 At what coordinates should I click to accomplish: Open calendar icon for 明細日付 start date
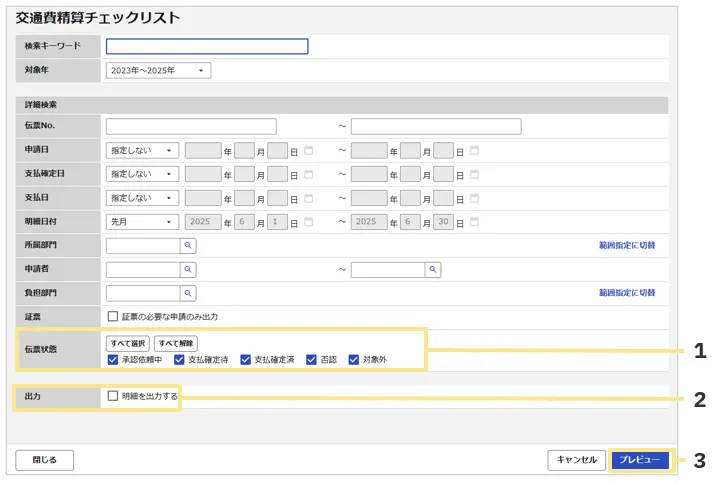tap(308, 221)
